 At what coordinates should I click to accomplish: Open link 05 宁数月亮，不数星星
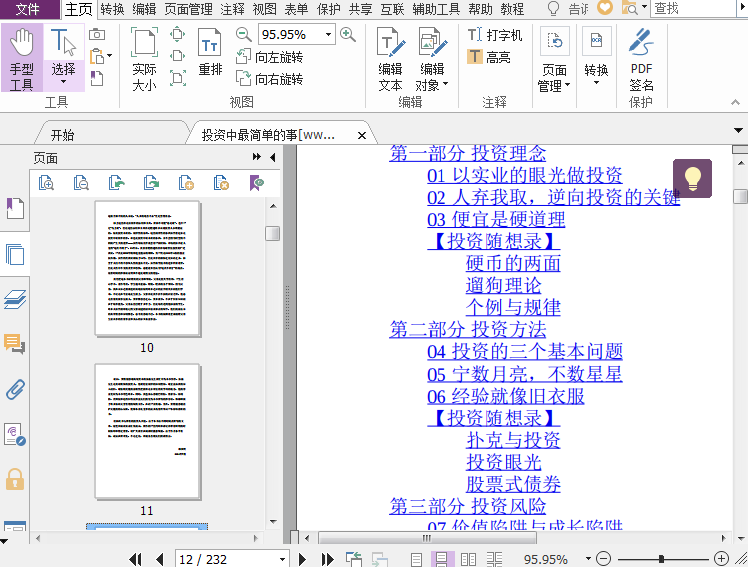pyautogui.click(x=524, y=374)
